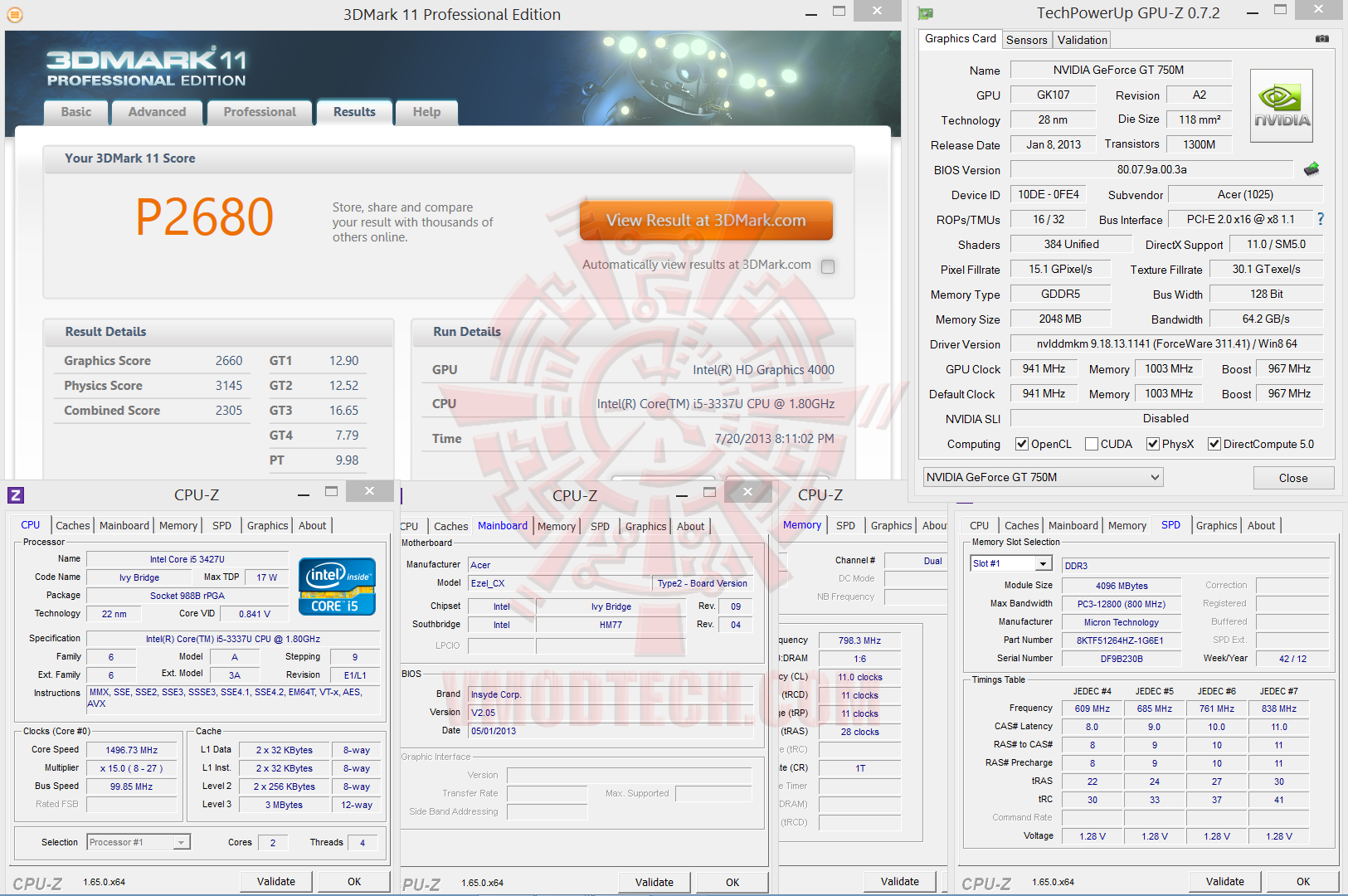Open About tab in the CPU-Z SPD window

pyautogui.click(x=1262, y=525)
